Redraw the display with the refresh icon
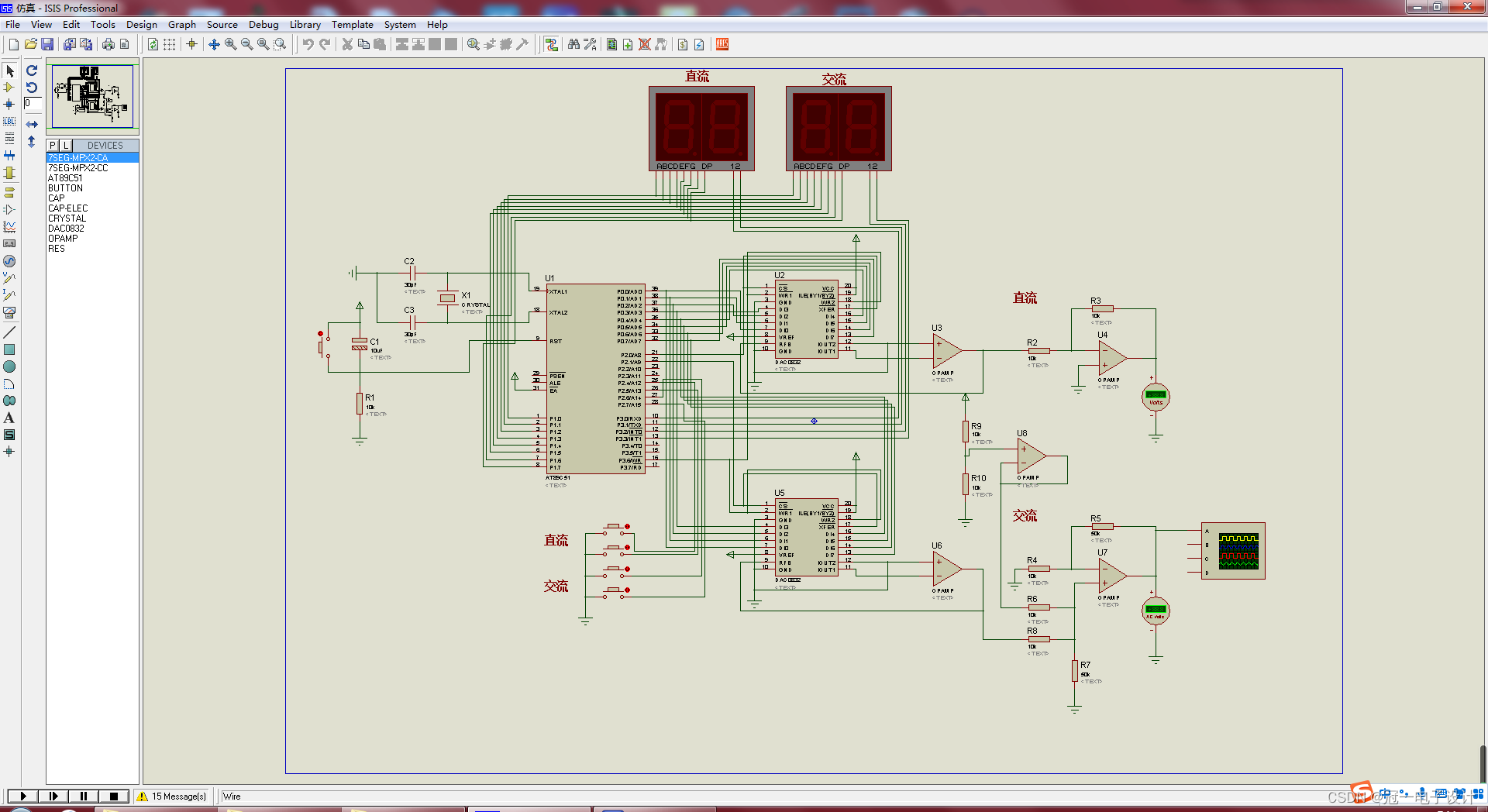This screenshot has height=812, width=1488. tap(153, 44)
